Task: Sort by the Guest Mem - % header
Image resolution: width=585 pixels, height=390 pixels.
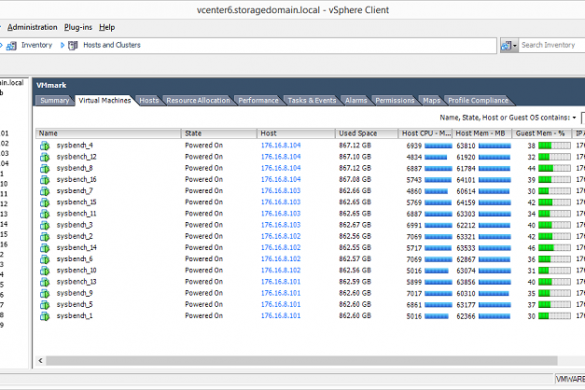Action: 542,133
